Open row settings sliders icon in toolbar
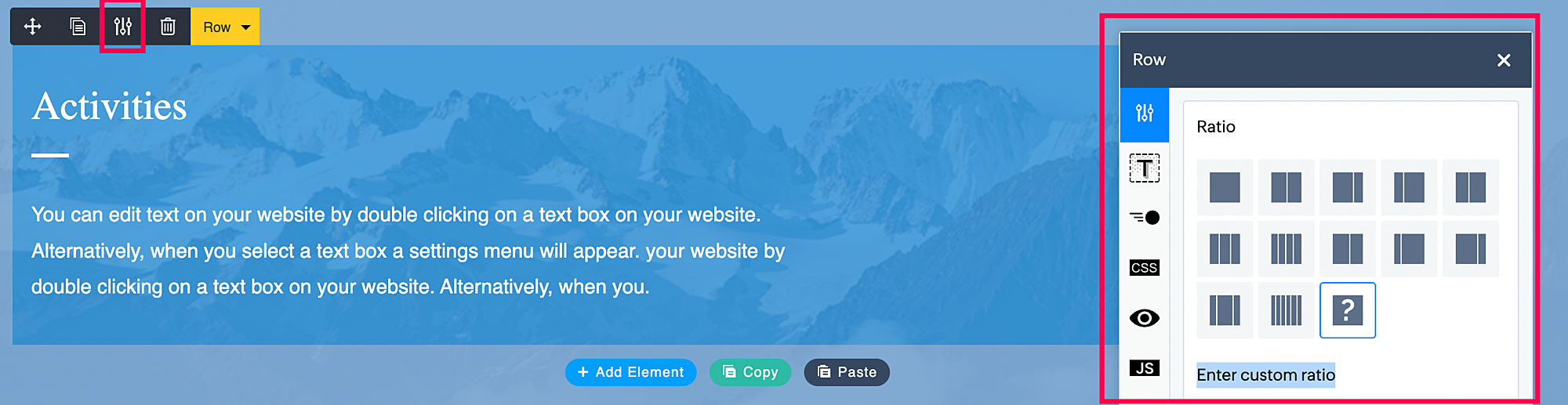1568x405 pixels. (122, 27)
